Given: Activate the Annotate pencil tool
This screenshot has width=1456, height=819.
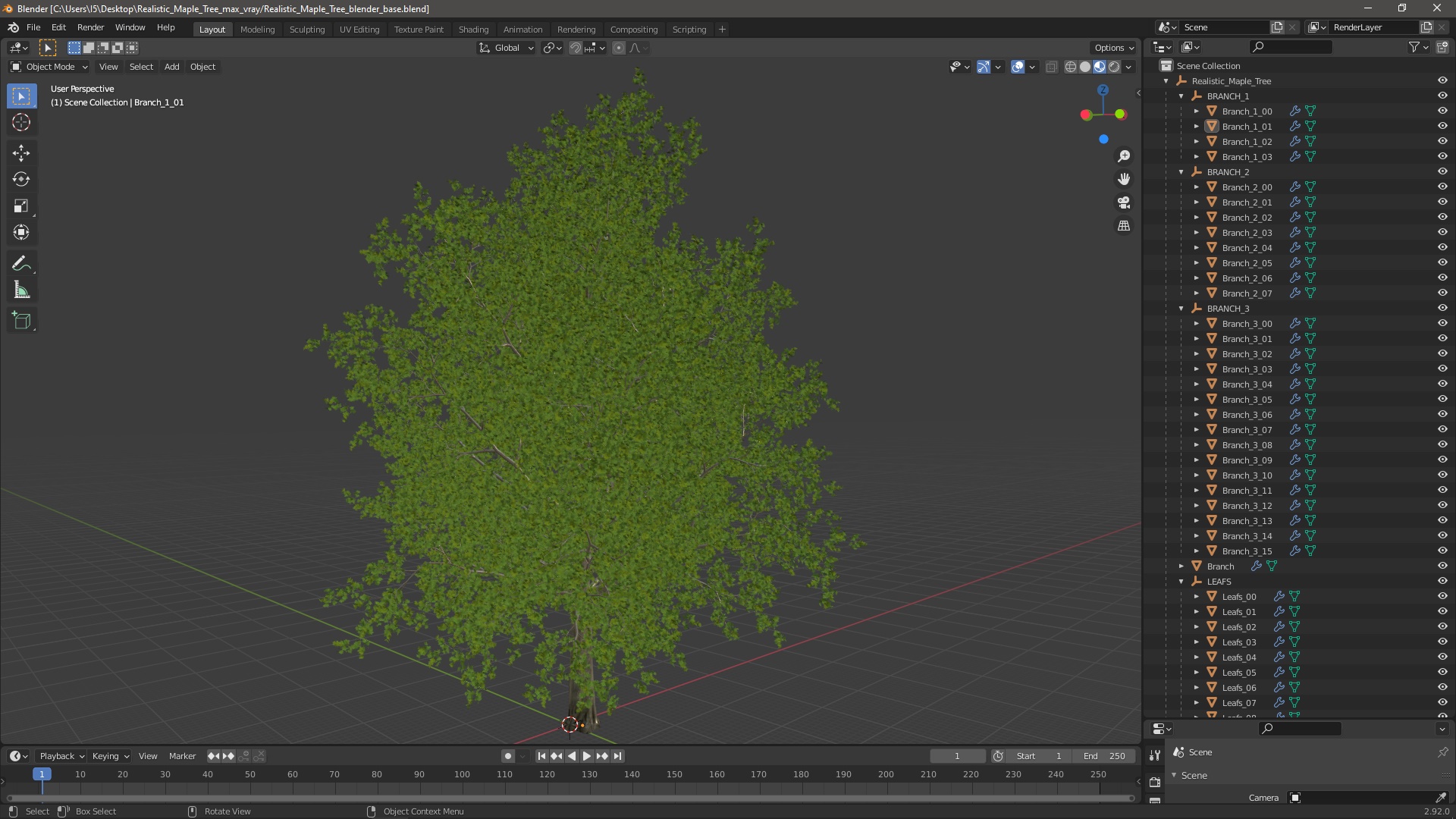Looking at the screenshot, I should [21, 264].
